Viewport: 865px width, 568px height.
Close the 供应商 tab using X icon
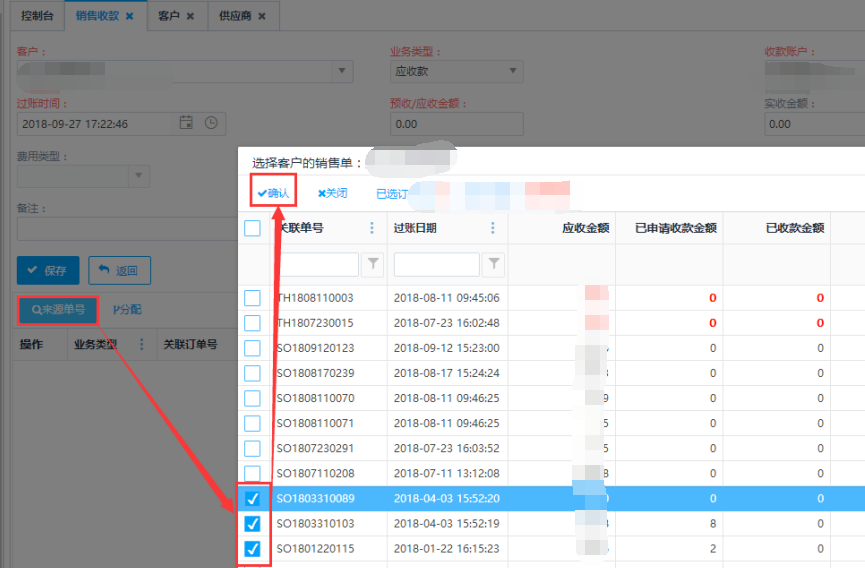(262, 17)
